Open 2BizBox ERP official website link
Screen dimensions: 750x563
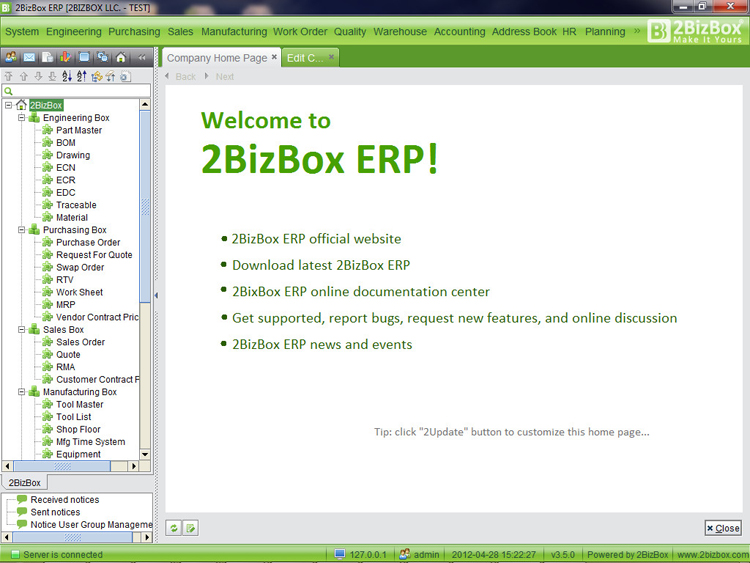coord(316,239)
